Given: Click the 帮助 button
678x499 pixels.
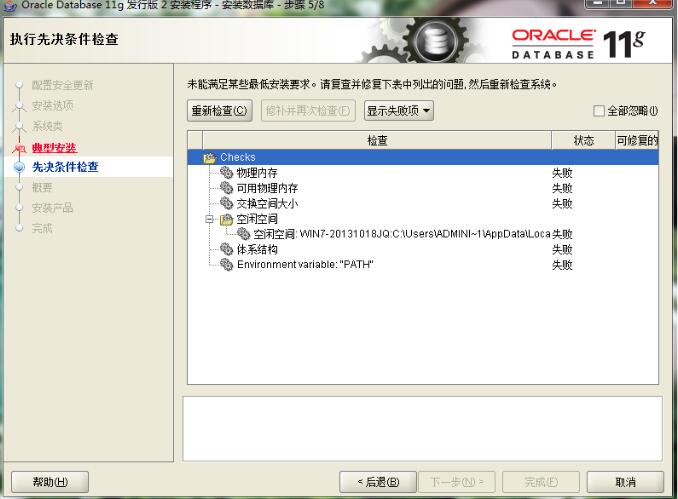Looking at the screenshot, I should (x=50, y=482).
